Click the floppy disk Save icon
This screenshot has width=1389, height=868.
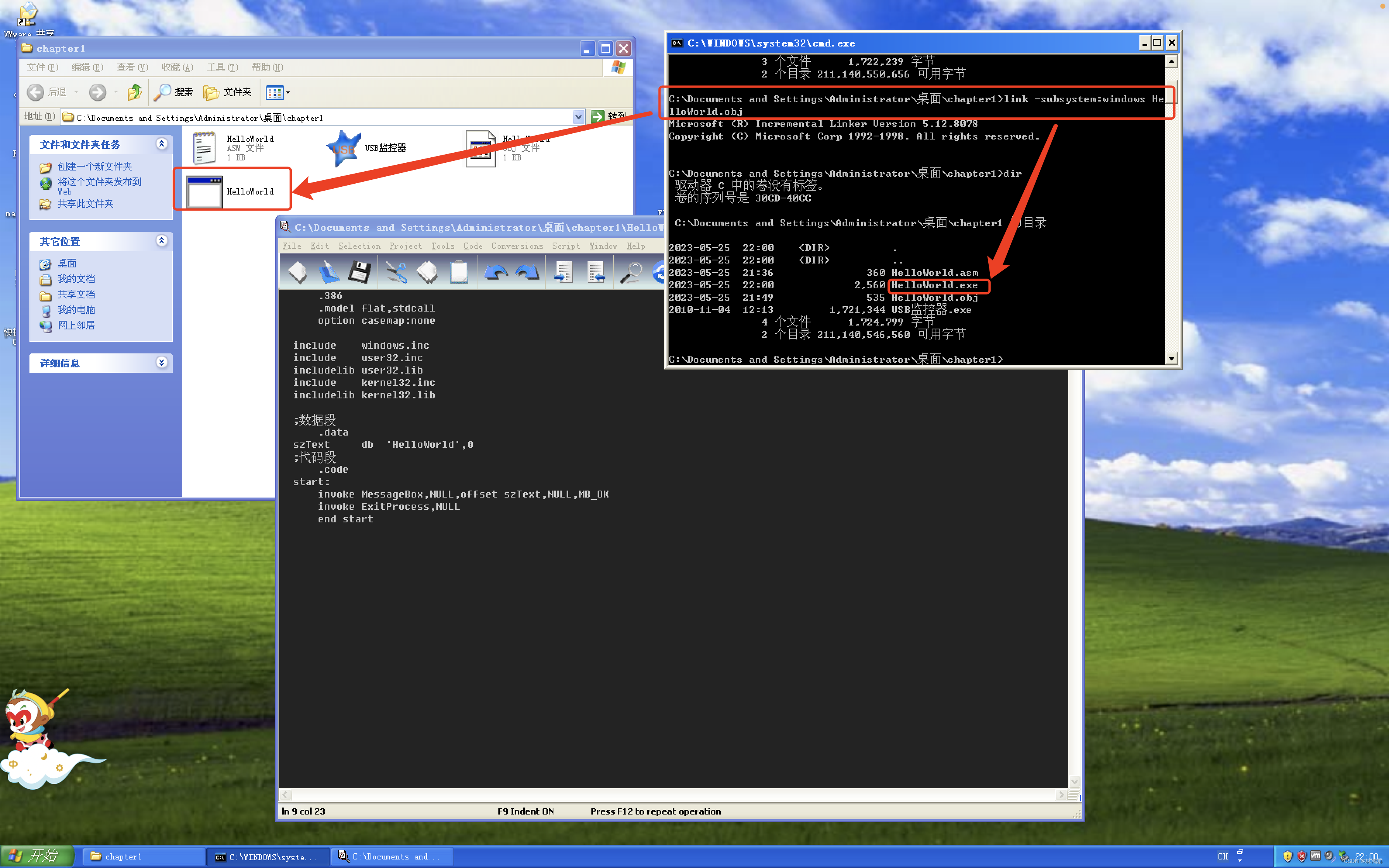pyautogui.click(x=360, y=272)
